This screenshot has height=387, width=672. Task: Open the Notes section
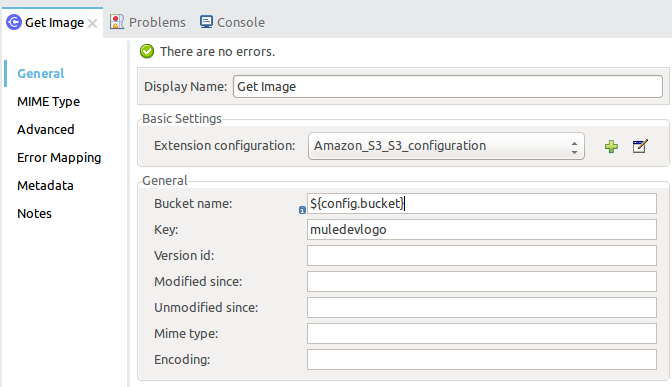click(x=34, y=213)
